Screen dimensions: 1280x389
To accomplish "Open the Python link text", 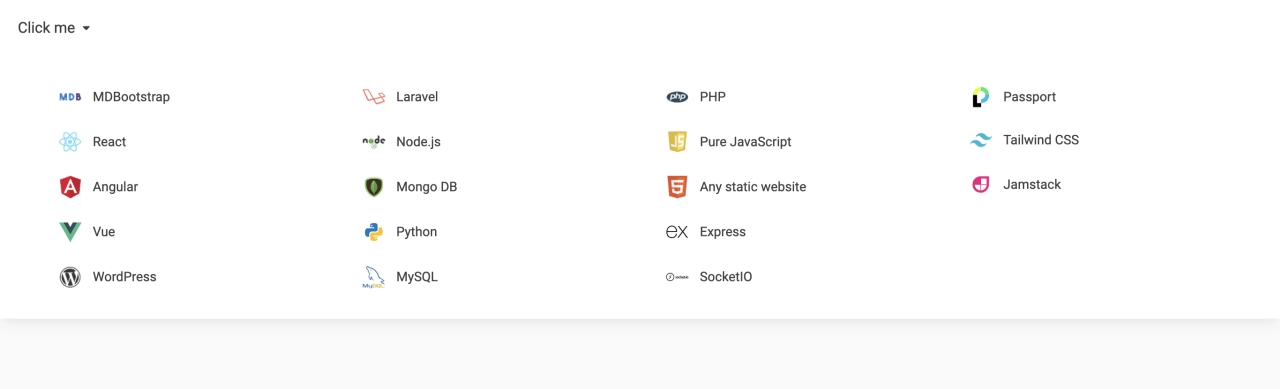I will (x=416, y=232).
